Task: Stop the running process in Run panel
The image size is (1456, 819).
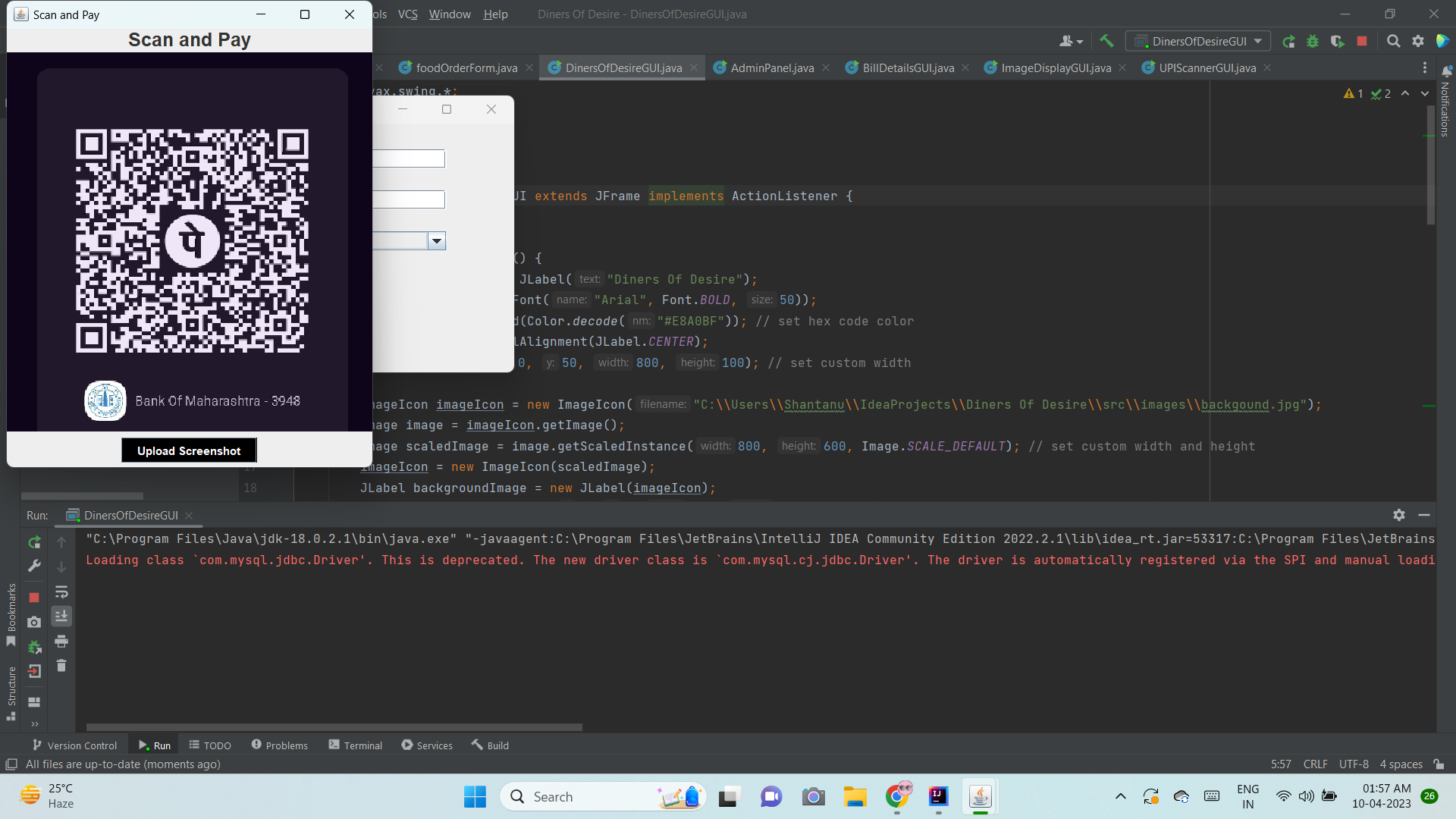Action: tap(34, 598)
